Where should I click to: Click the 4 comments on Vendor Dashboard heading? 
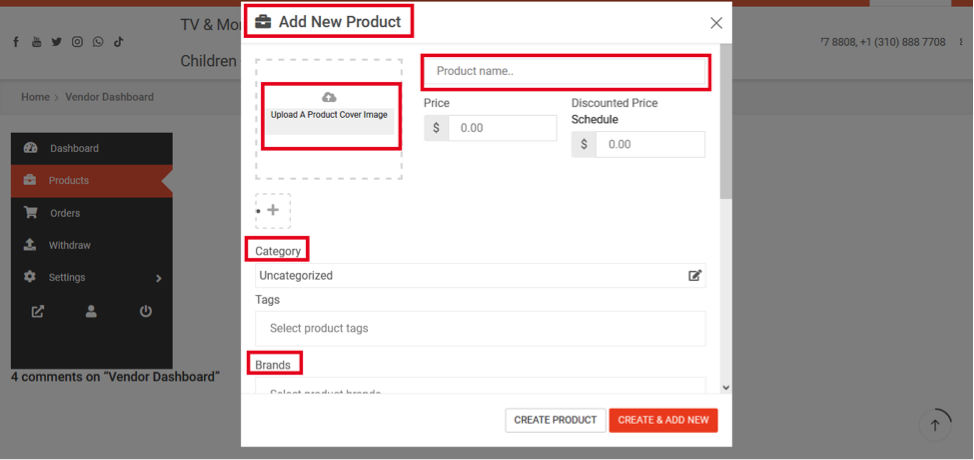pyautogui.click(x=116, y=377)
